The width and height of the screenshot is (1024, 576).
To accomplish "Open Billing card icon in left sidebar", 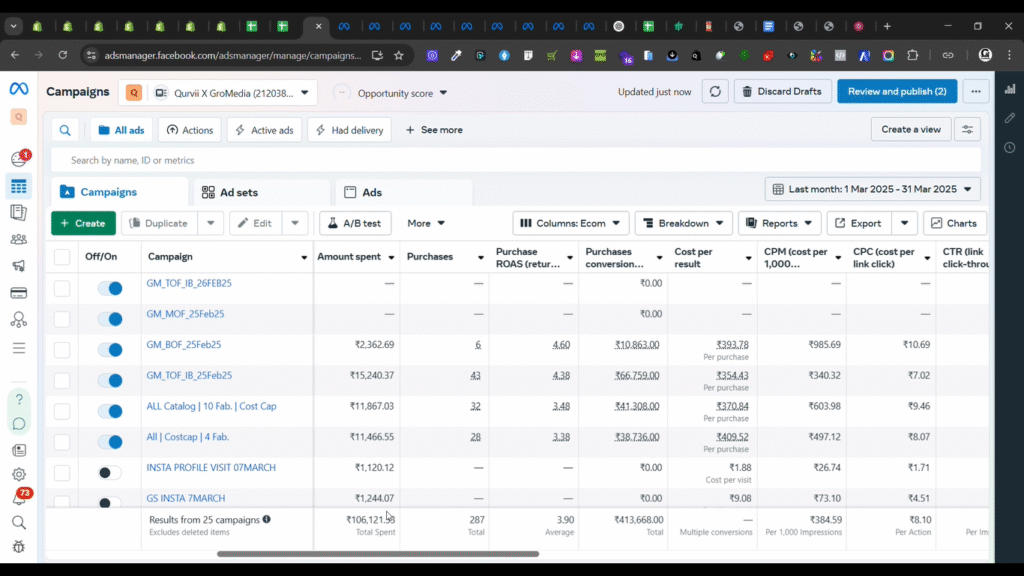I will [18, 293].
